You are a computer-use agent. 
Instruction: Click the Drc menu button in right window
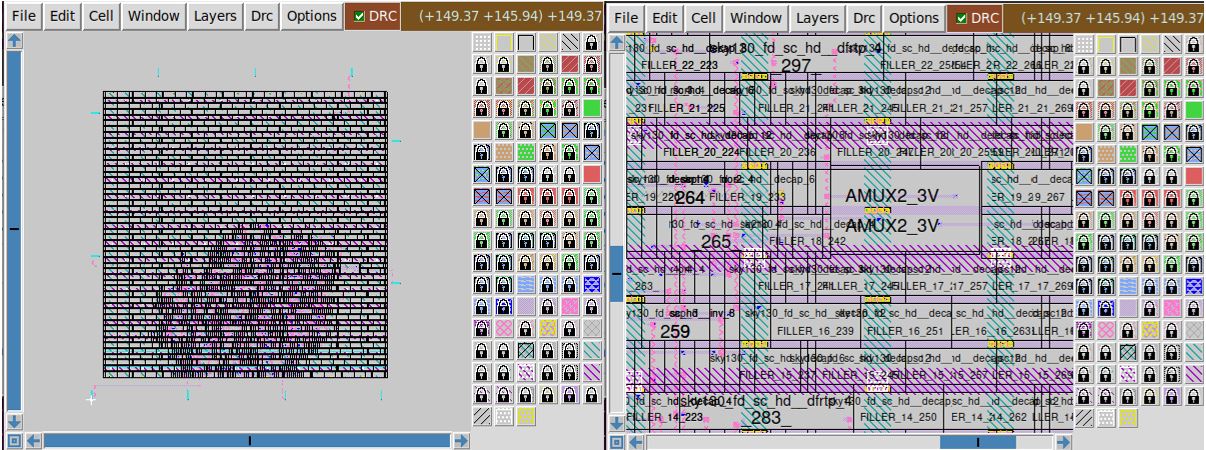864,18
